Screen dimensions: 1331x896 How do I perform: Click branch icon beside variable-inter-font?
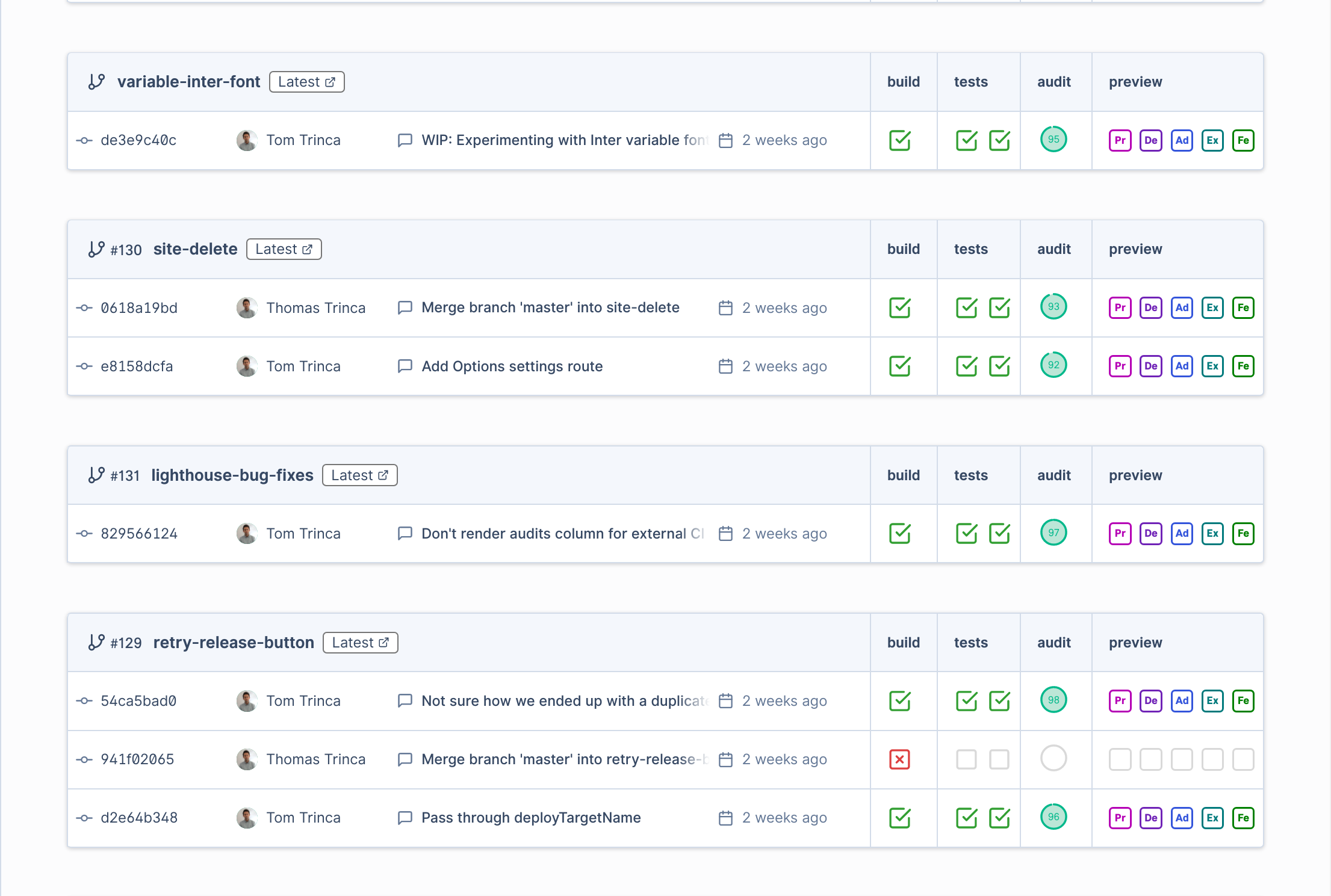(x=96, y=82)
